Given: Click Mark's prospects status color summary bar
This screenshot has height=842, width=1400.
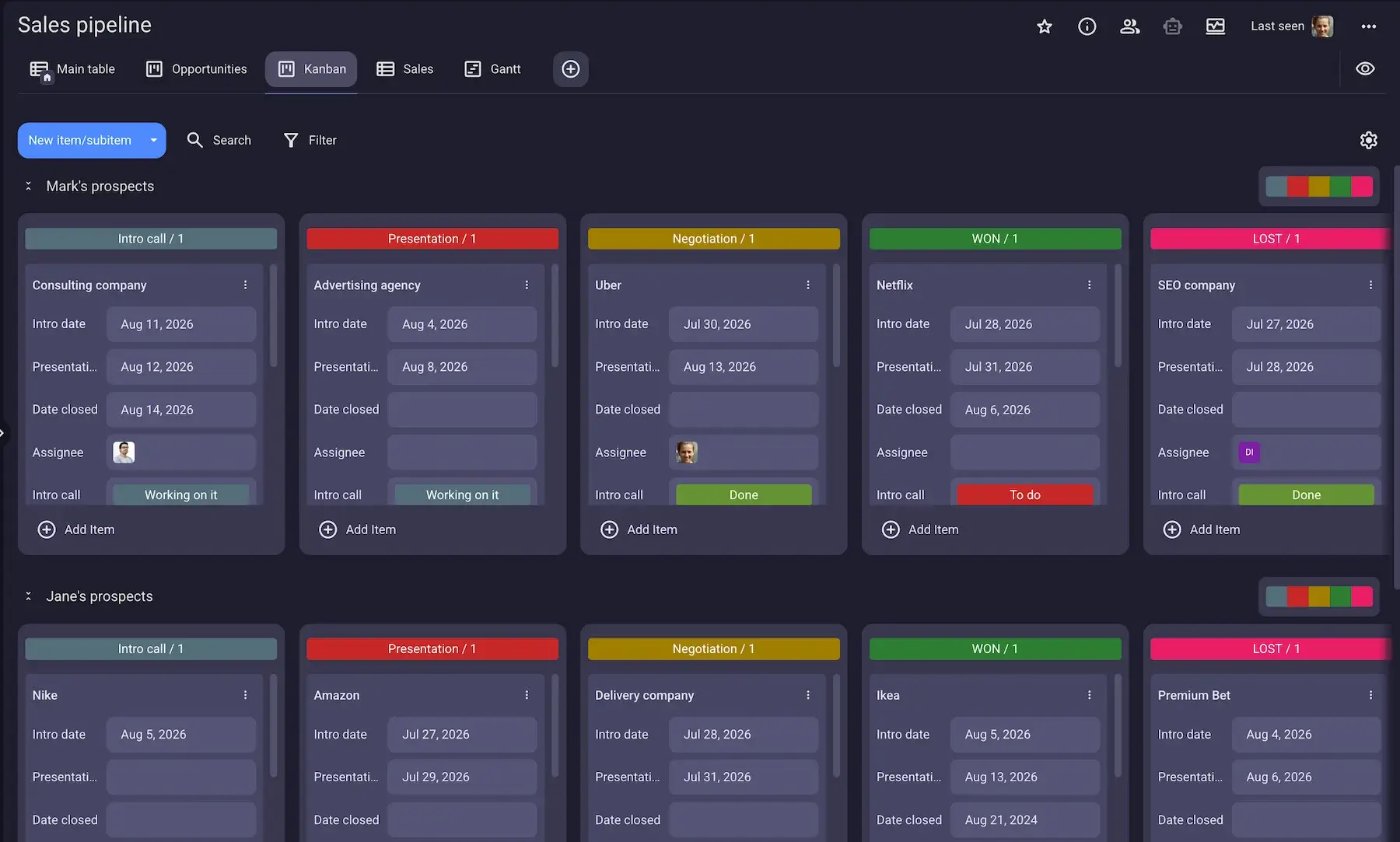Looking at the screenshot, I should tap(1319, 187).
